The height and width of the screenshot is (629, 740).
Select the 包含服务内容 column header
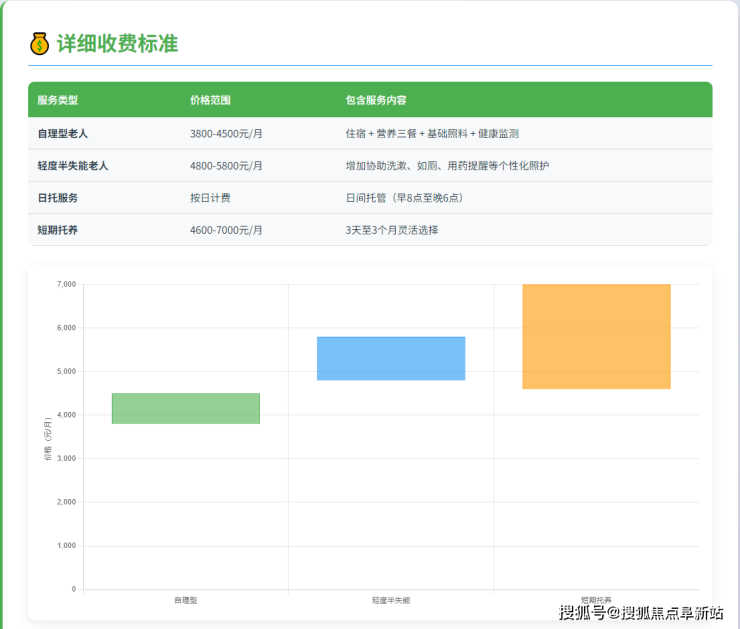click(x=375, y=100)
